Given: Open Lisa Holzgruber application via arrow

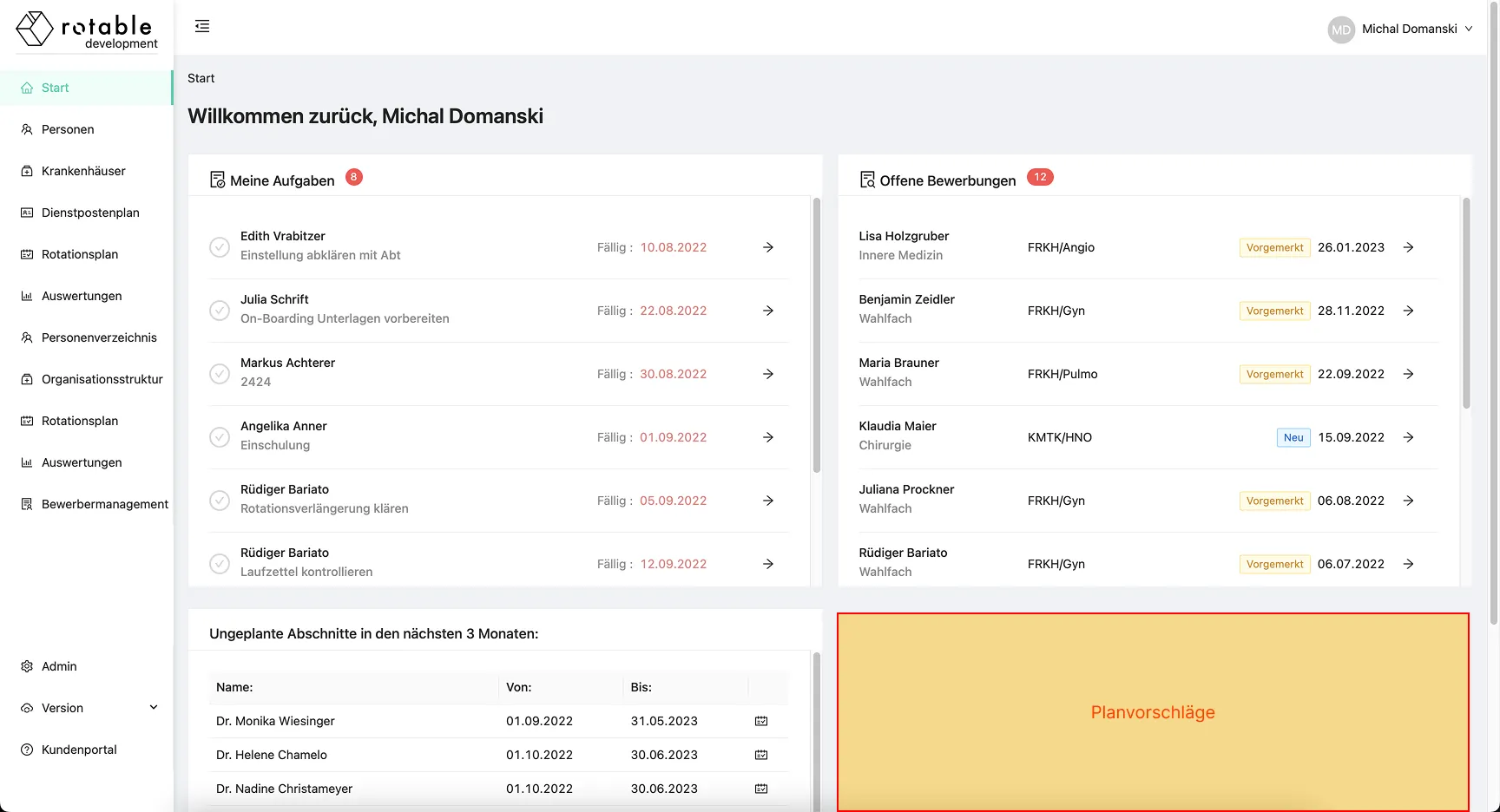Looking at the screenshot, I should pyautogui.click(x=1408, y=247).
